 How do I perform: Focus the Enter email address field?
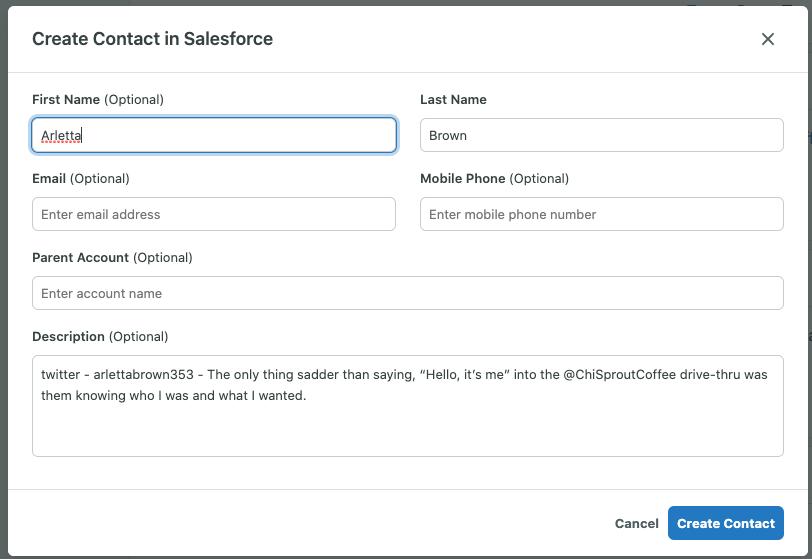click(x=213, y=214)
